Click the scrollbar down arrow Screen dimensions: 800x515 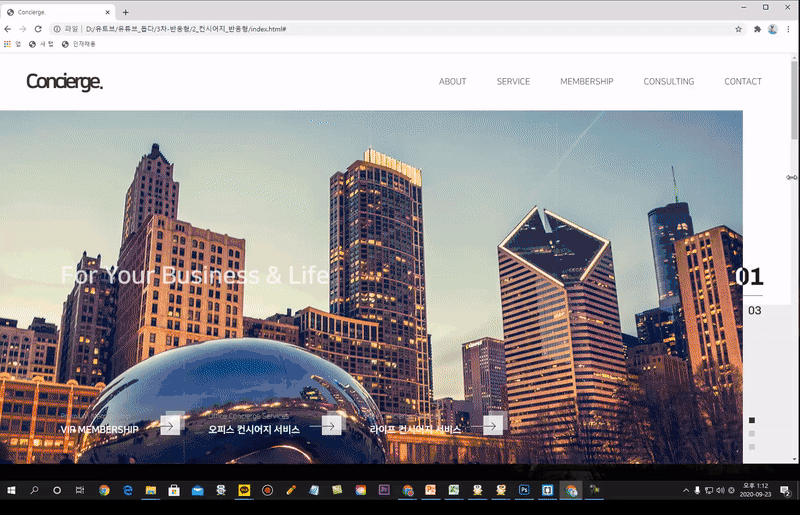click(x=794, y=459)
